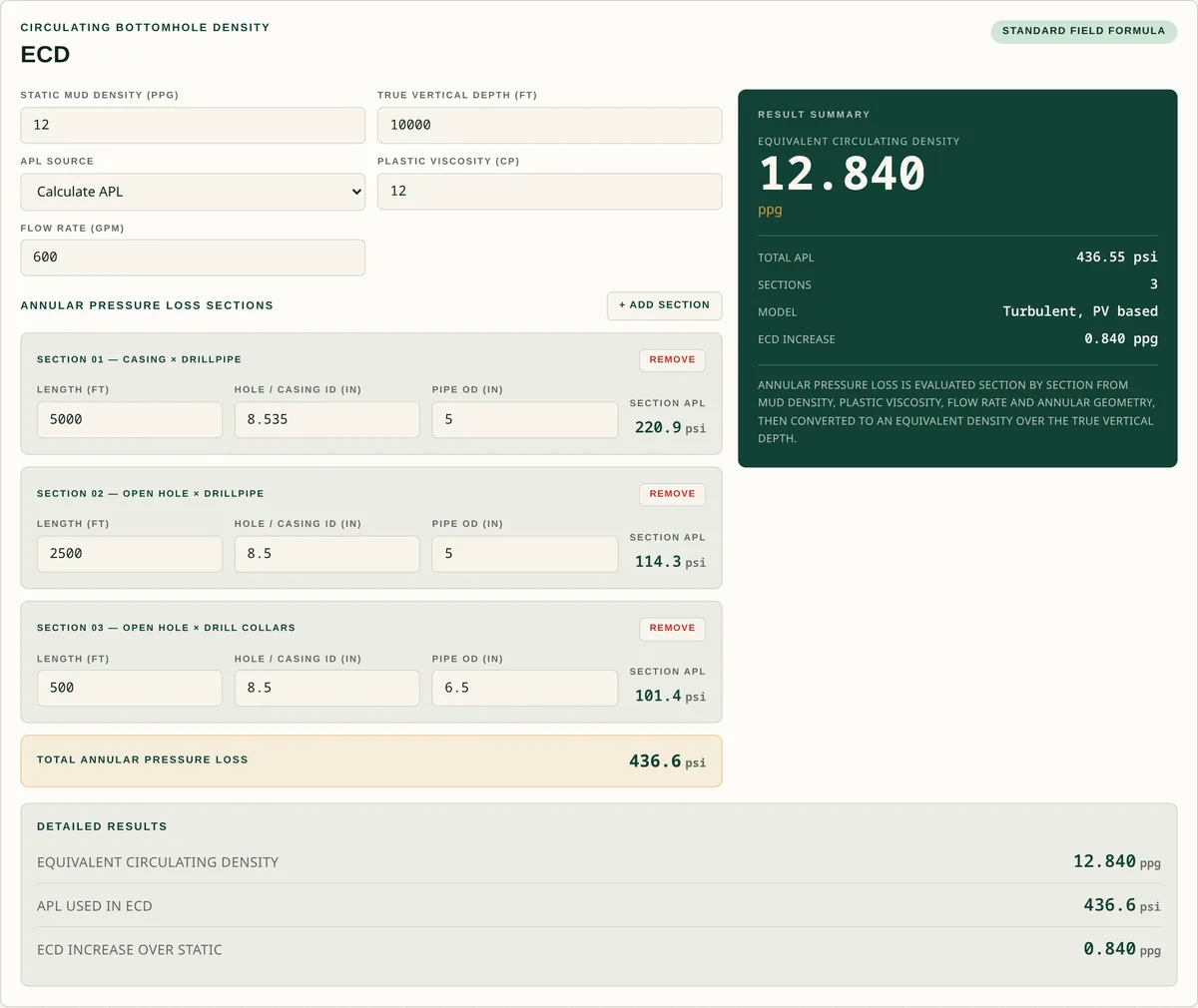Viewport: 1198px width, 1008px height.
Task: Click the Total Annular Pressure Loss row
Action: (371, 760)
